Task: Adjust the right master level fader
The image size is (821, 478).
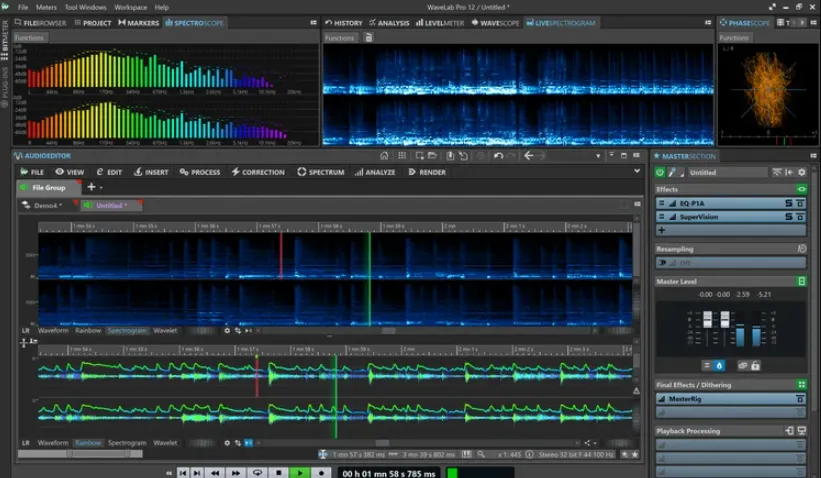Action: pos(725,319)
